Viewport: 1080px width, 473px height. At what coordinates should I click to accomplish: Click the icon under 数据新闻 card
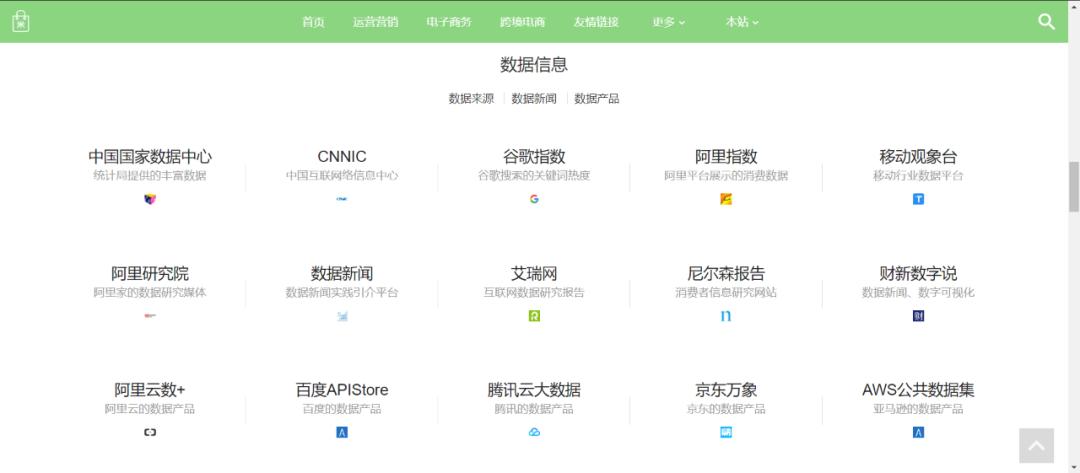[342, 316]
